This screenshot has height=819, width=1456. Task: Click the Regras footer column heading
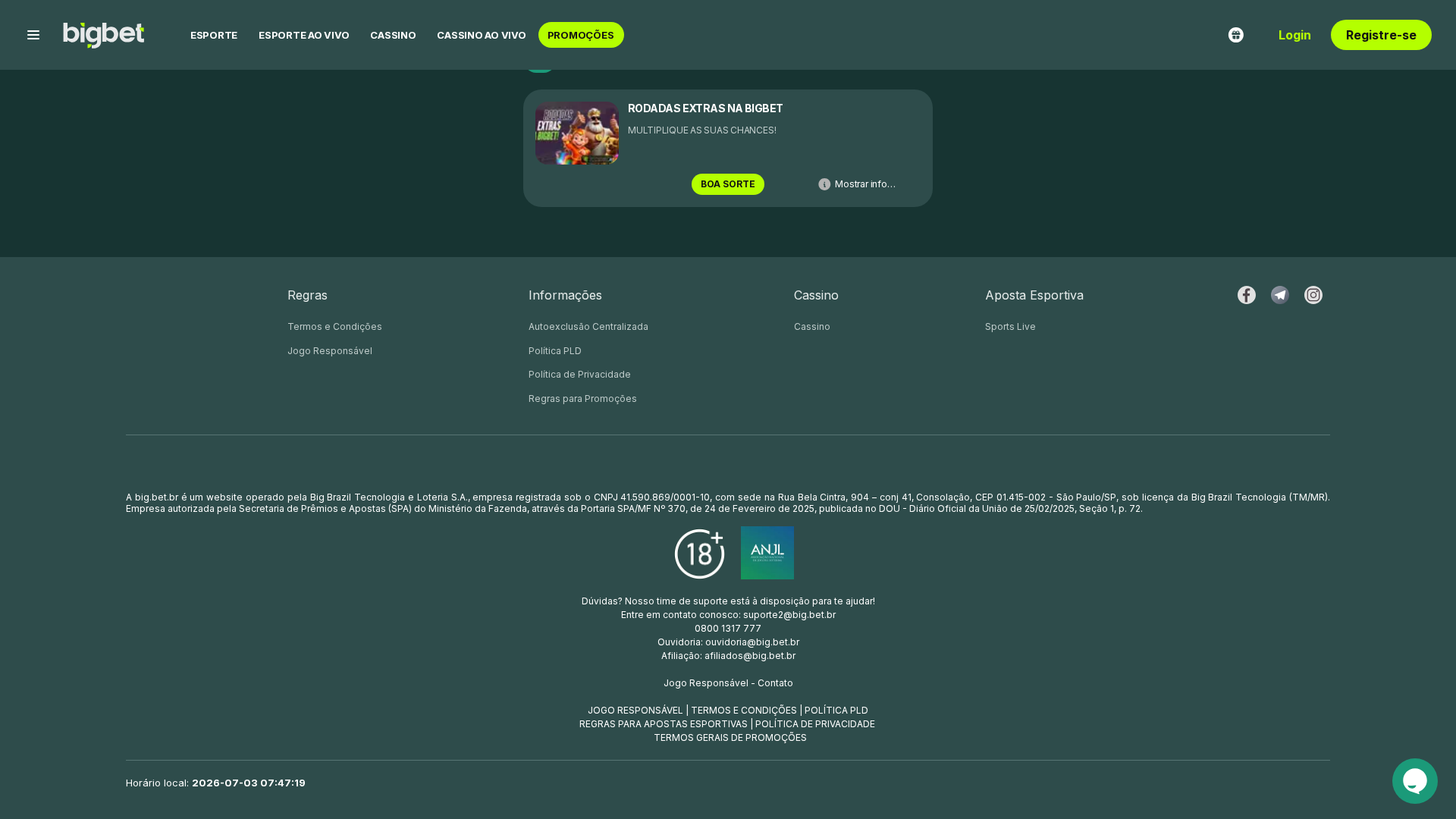pyautogui.click(x=307, y=295)
